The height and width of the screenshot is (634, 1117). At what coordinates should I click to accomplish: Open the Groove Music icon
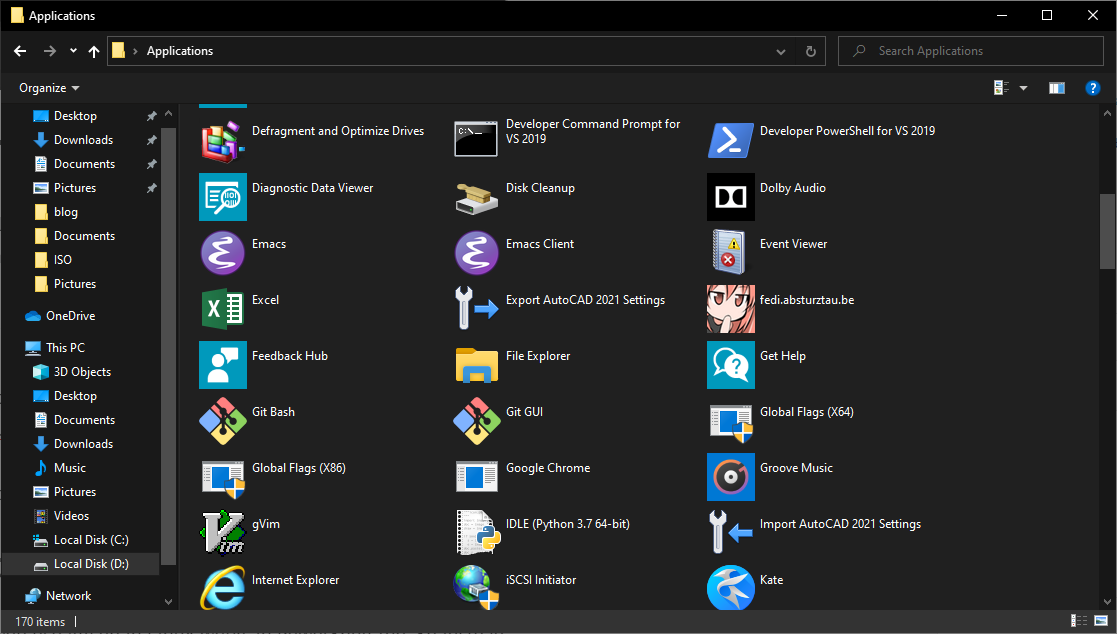coord(731,477)
